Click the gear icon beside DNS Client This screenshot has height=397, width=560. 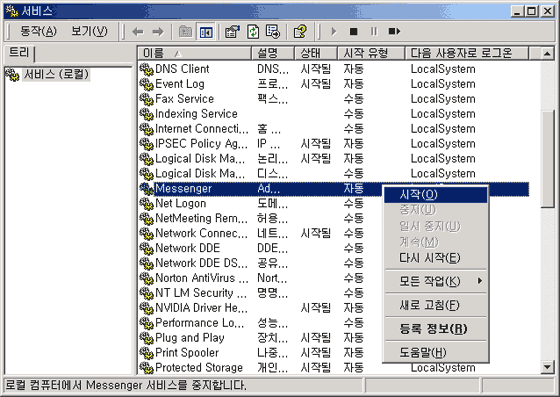click(x=146, y=69)
